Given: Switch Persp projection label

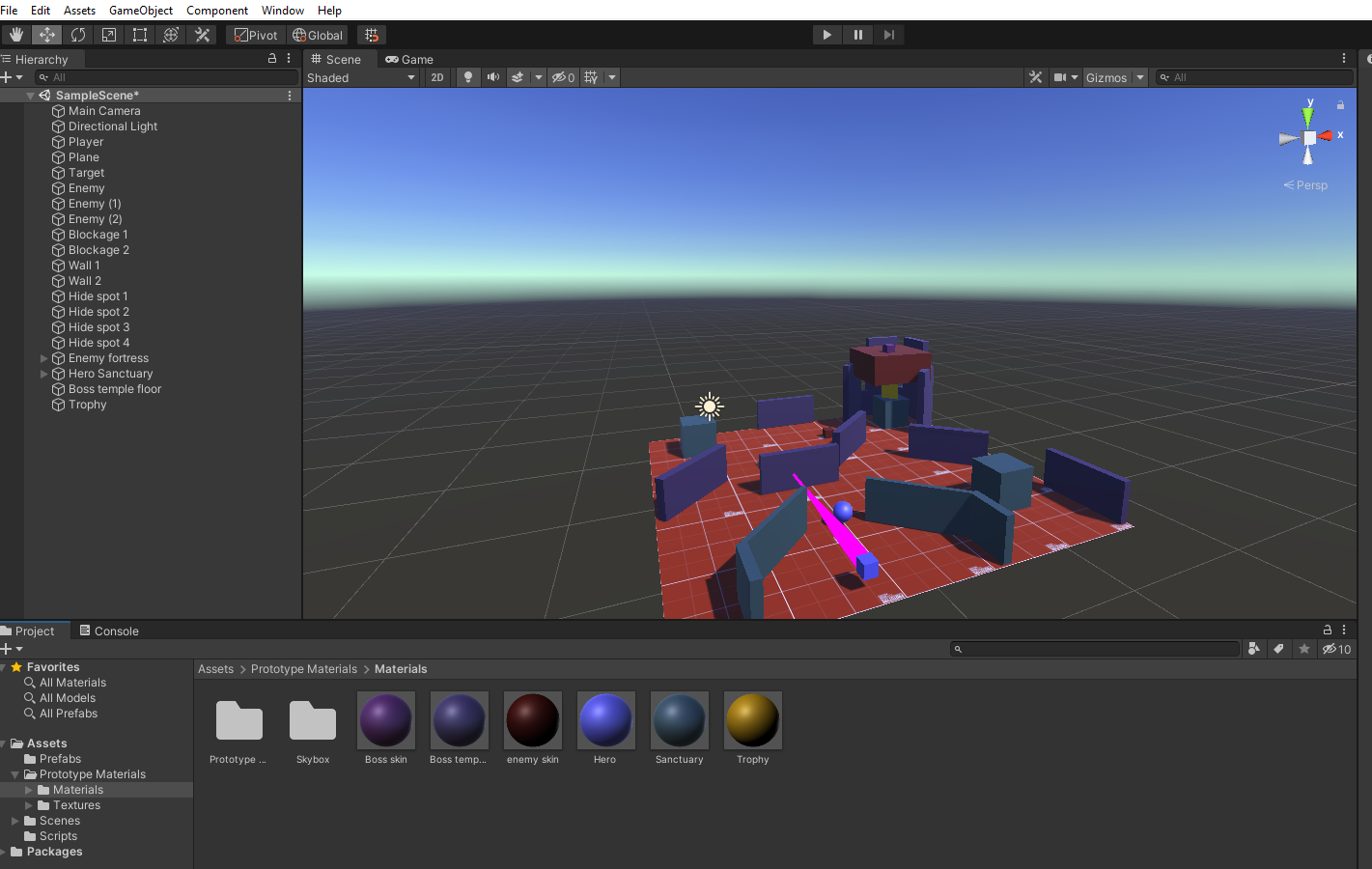Looking at the screenshot, I should [1305, 185].
